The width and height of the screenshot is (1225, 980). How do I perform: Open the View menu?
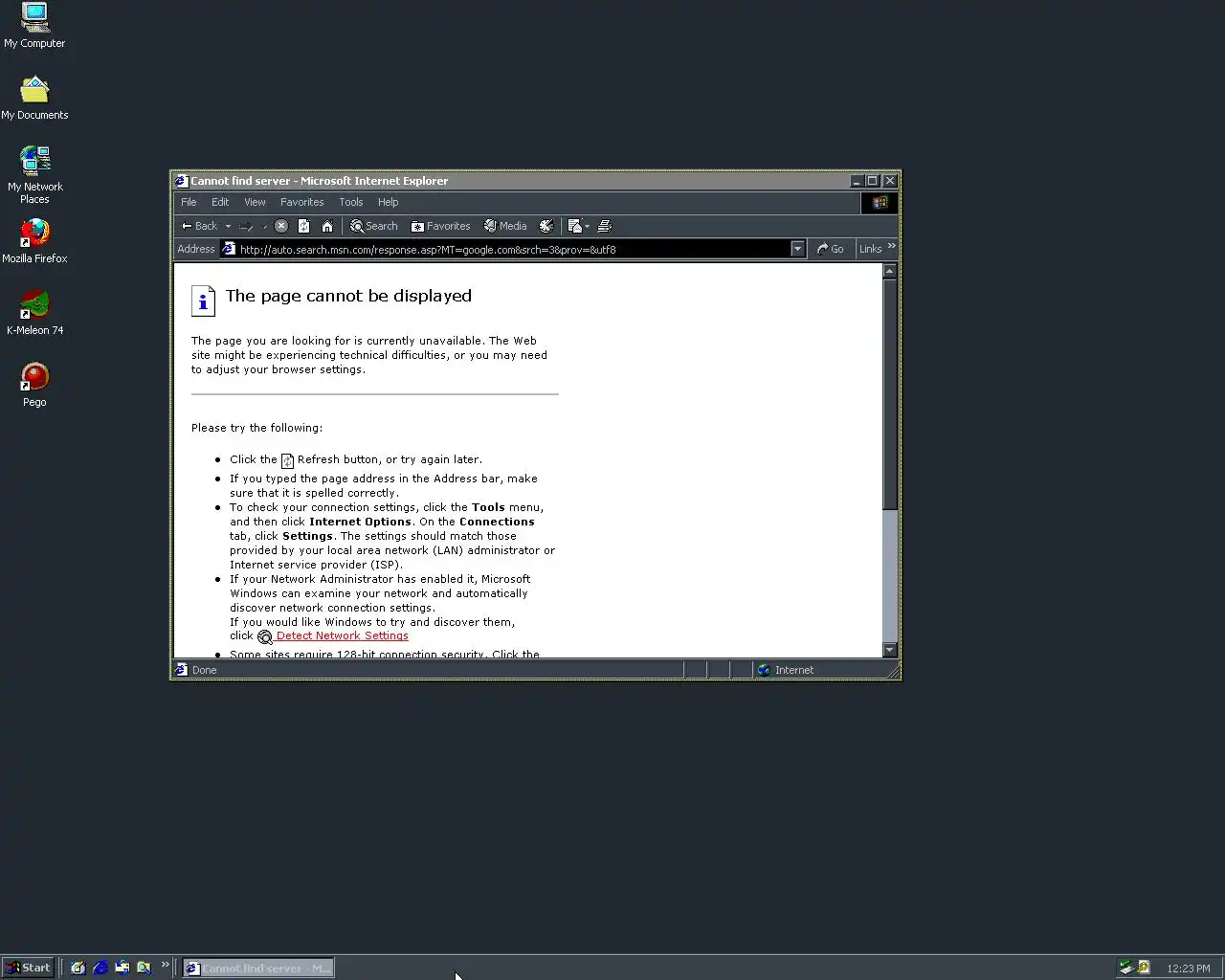tap(255, 202)
